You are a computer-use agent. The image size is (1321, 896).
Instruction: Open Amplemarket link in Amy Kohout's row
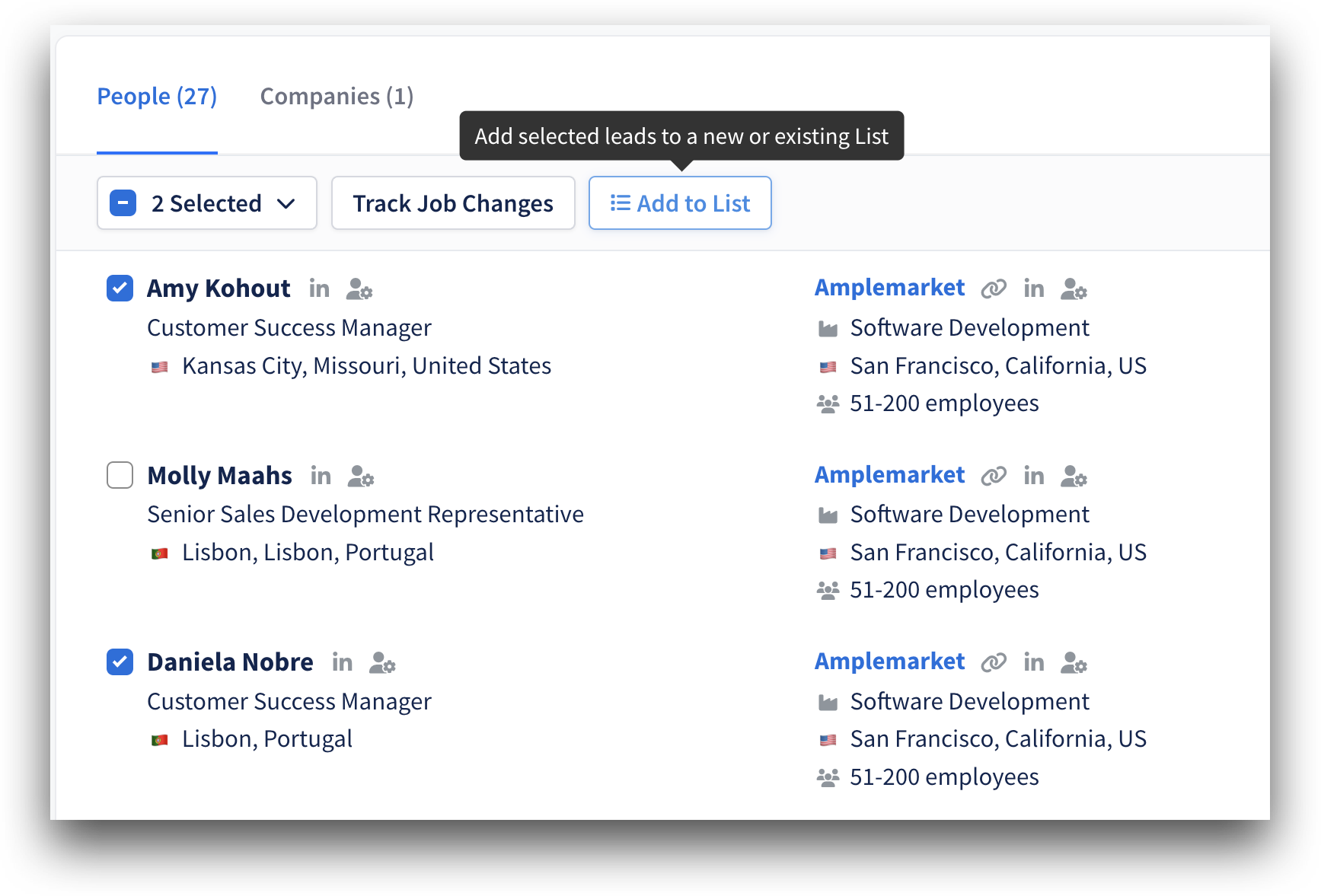tap(889, 288)
